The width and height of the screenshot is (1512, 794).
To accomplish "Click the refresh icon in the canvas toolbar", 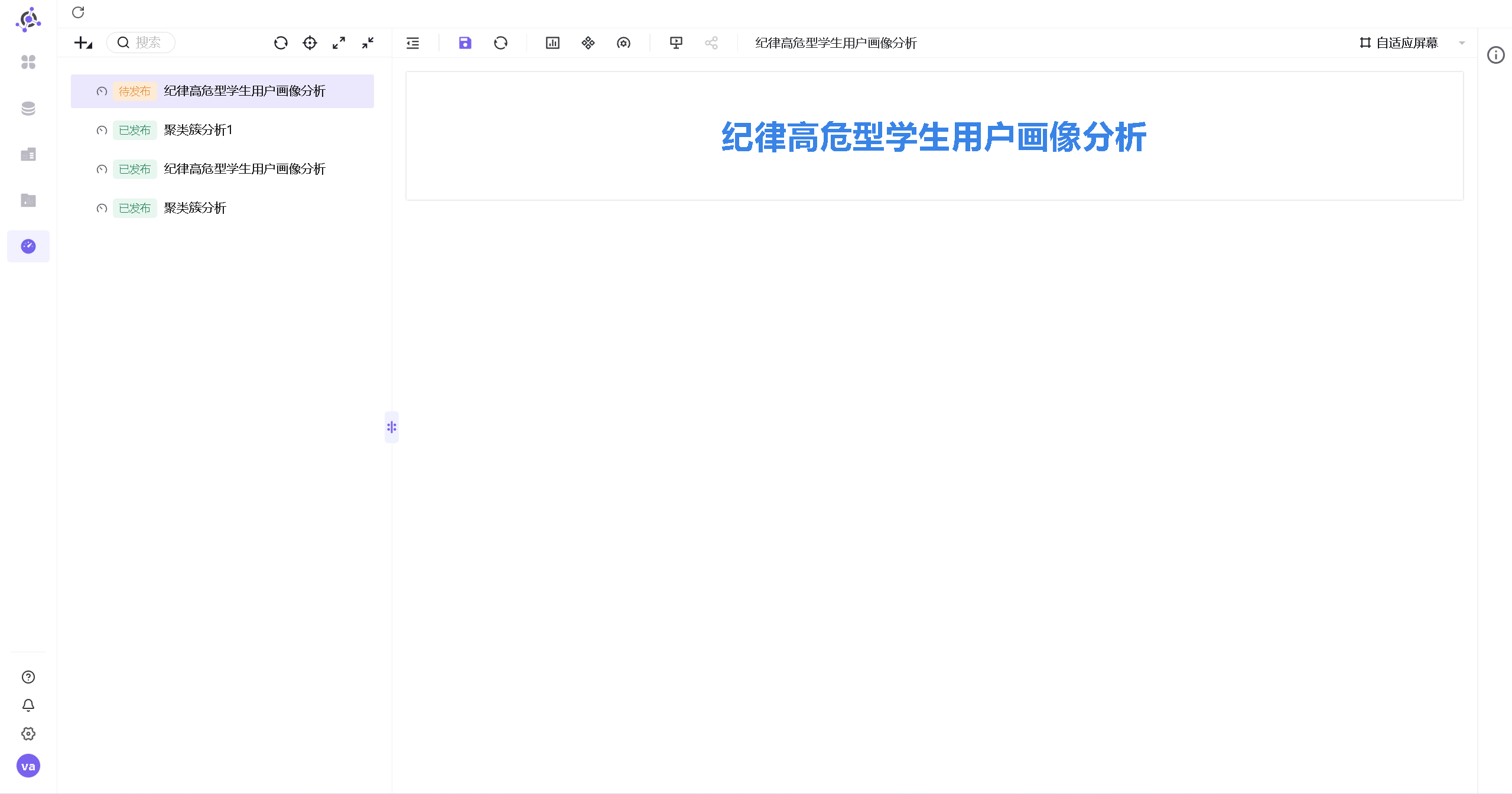I will [x=500, y=43].
